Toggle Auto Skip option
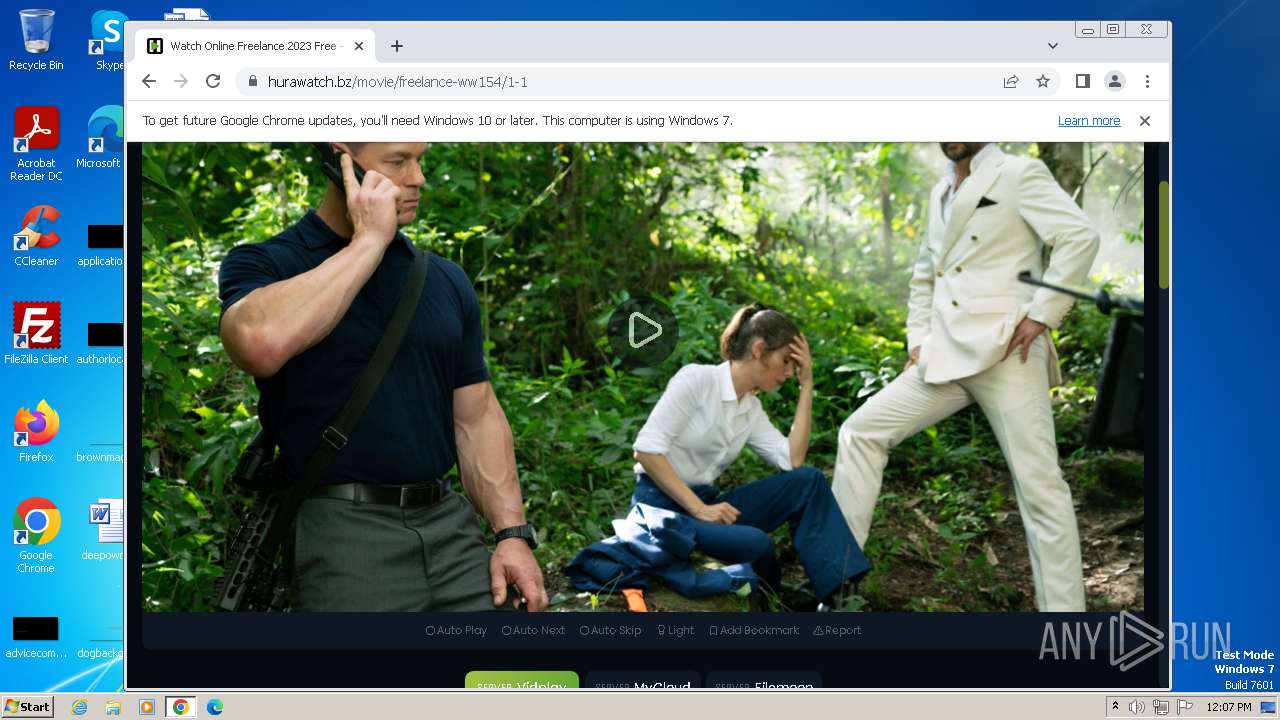 pyautogui.click(x=610, y=630)
